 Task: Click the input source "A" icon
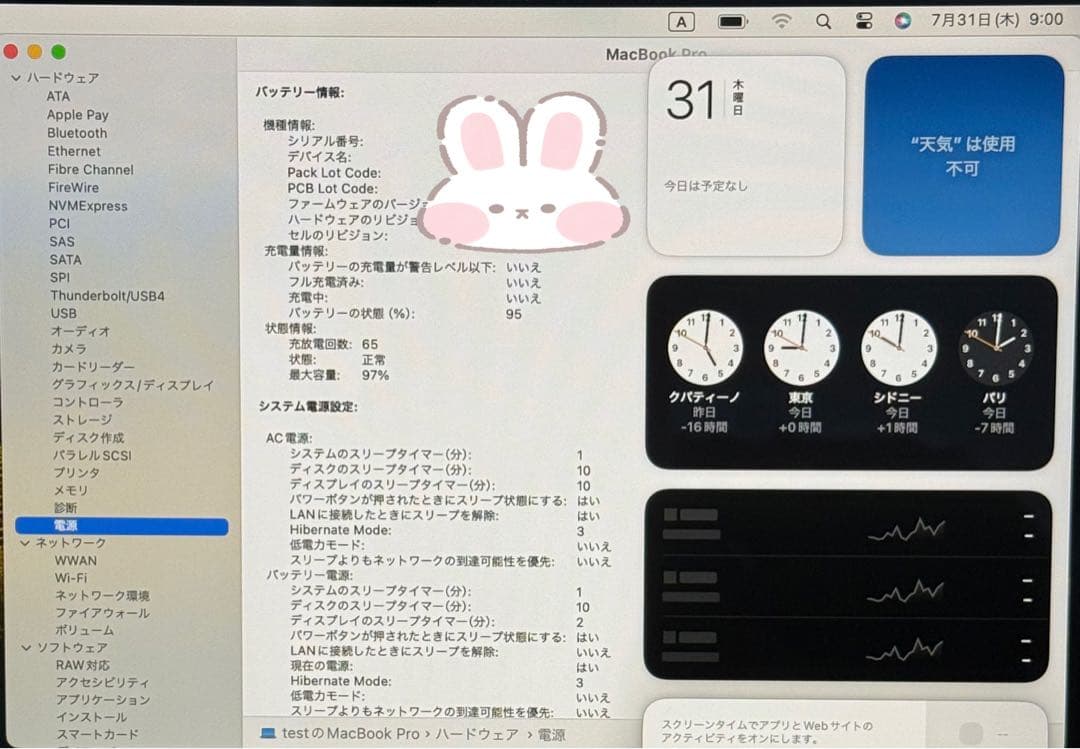click(x=680, y=21)
